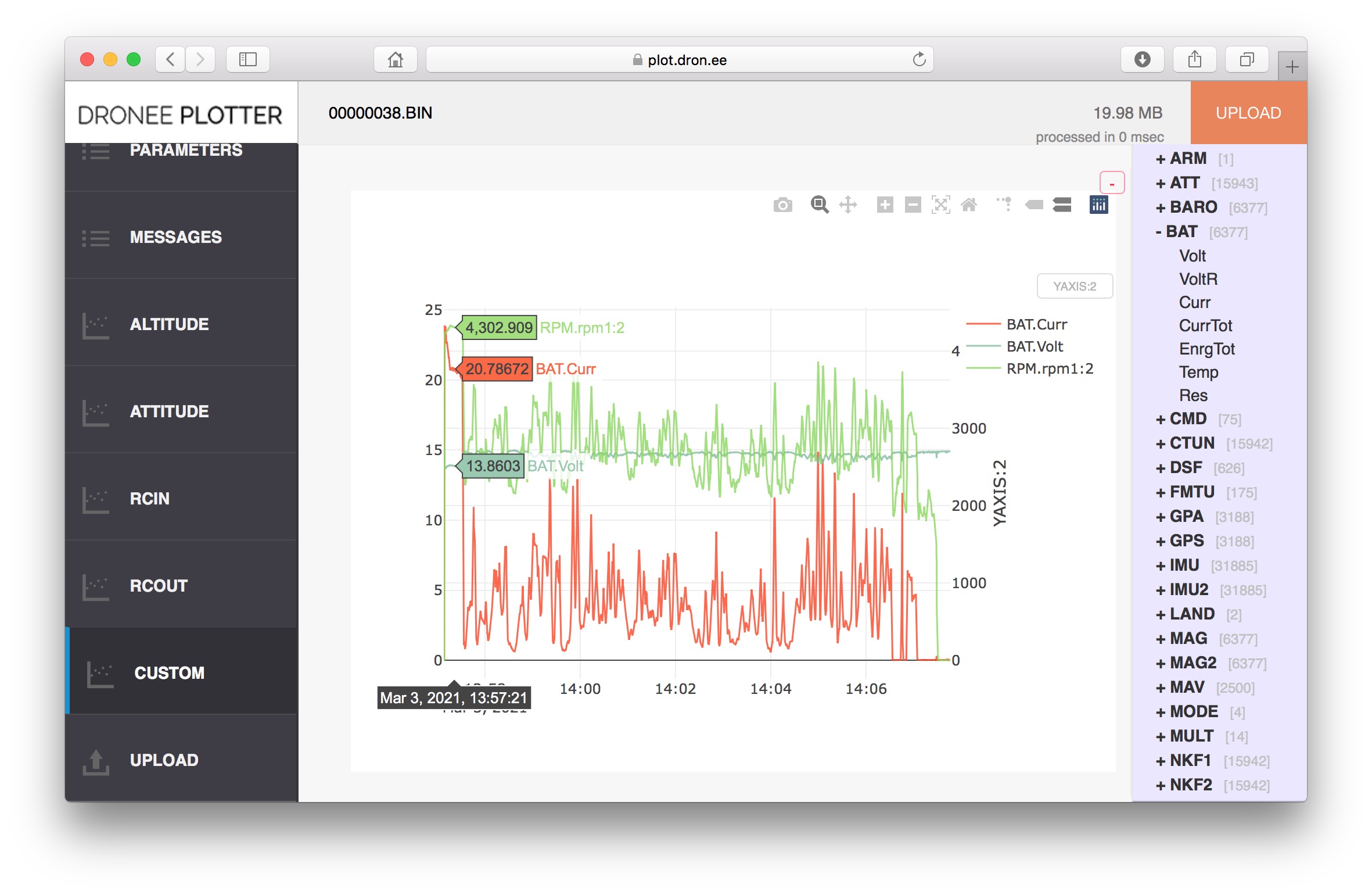1372x895 pixels.
Task: Select the Pan tool in plot toolbar
Action: click(848, 205)
